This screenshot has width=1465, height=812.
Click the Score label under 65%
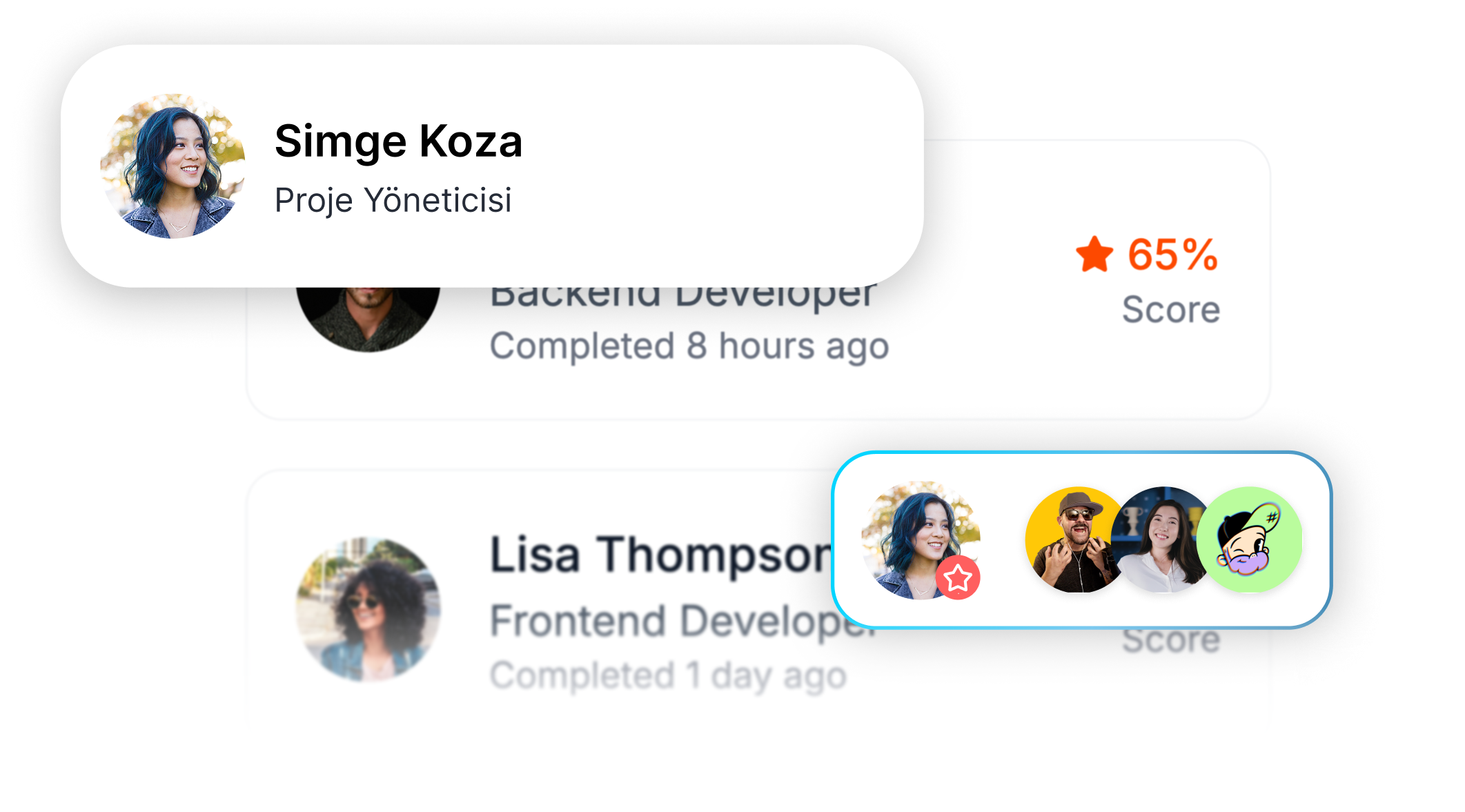pyautogui.click(x=1170, y=309)
